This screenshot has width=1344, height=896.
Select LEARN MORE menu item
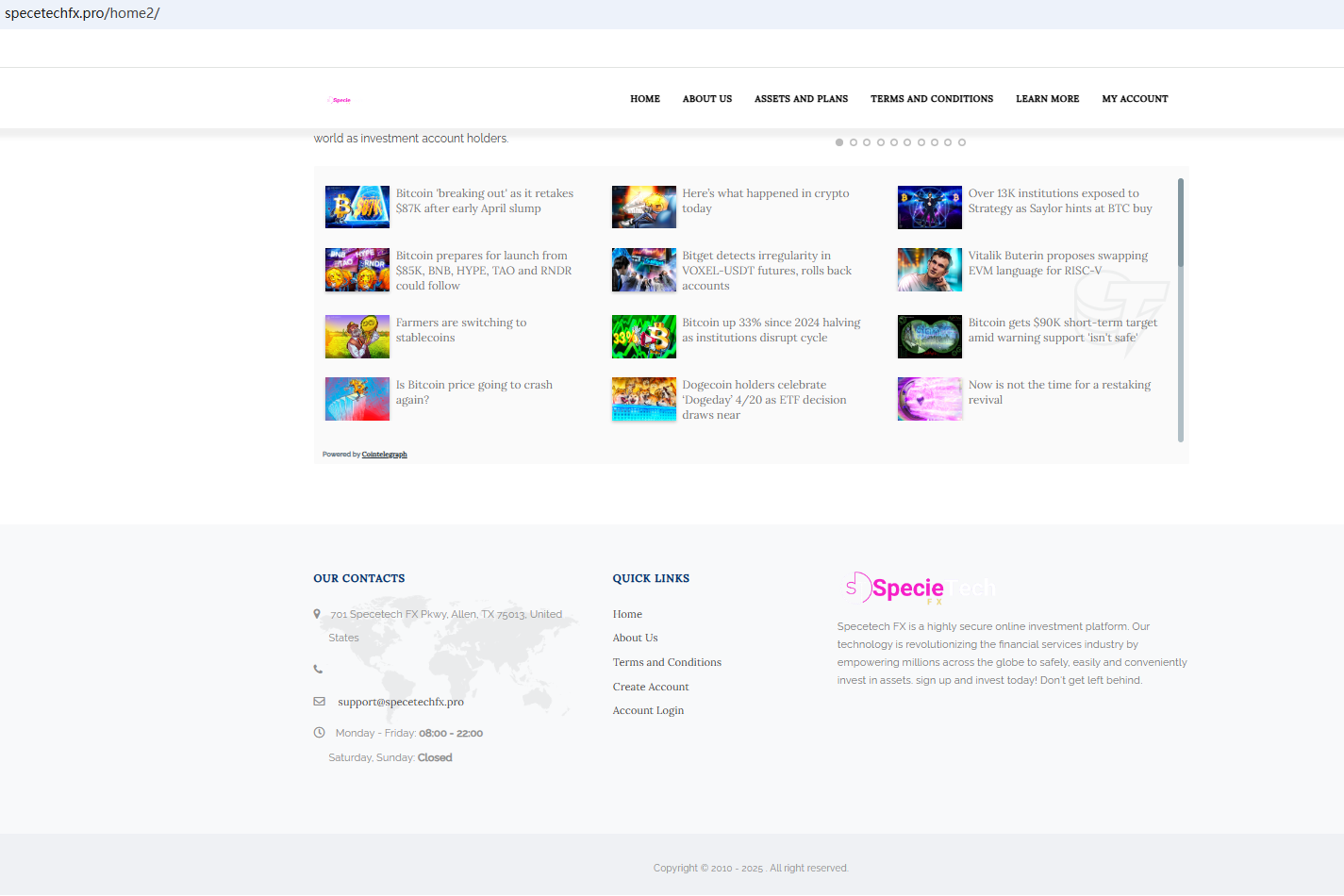click(x=1047, y=99)
